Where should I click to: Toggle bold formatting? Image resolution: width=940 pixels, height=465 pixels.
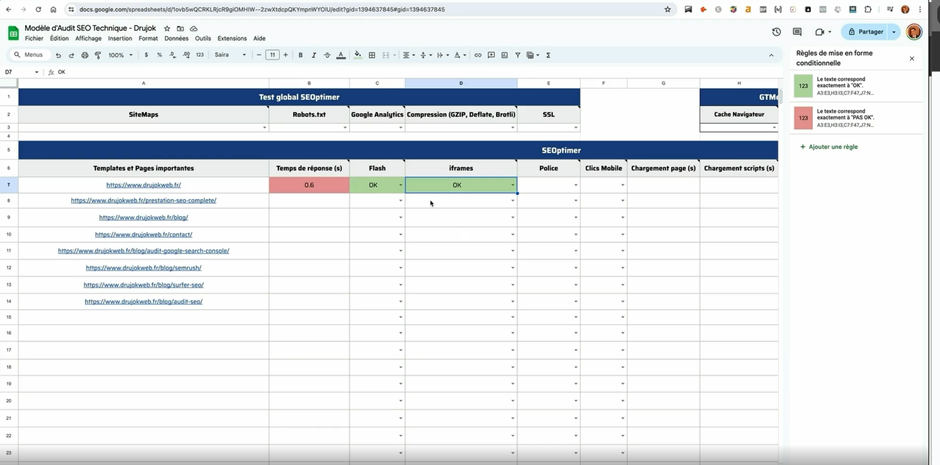coord(300,55)
